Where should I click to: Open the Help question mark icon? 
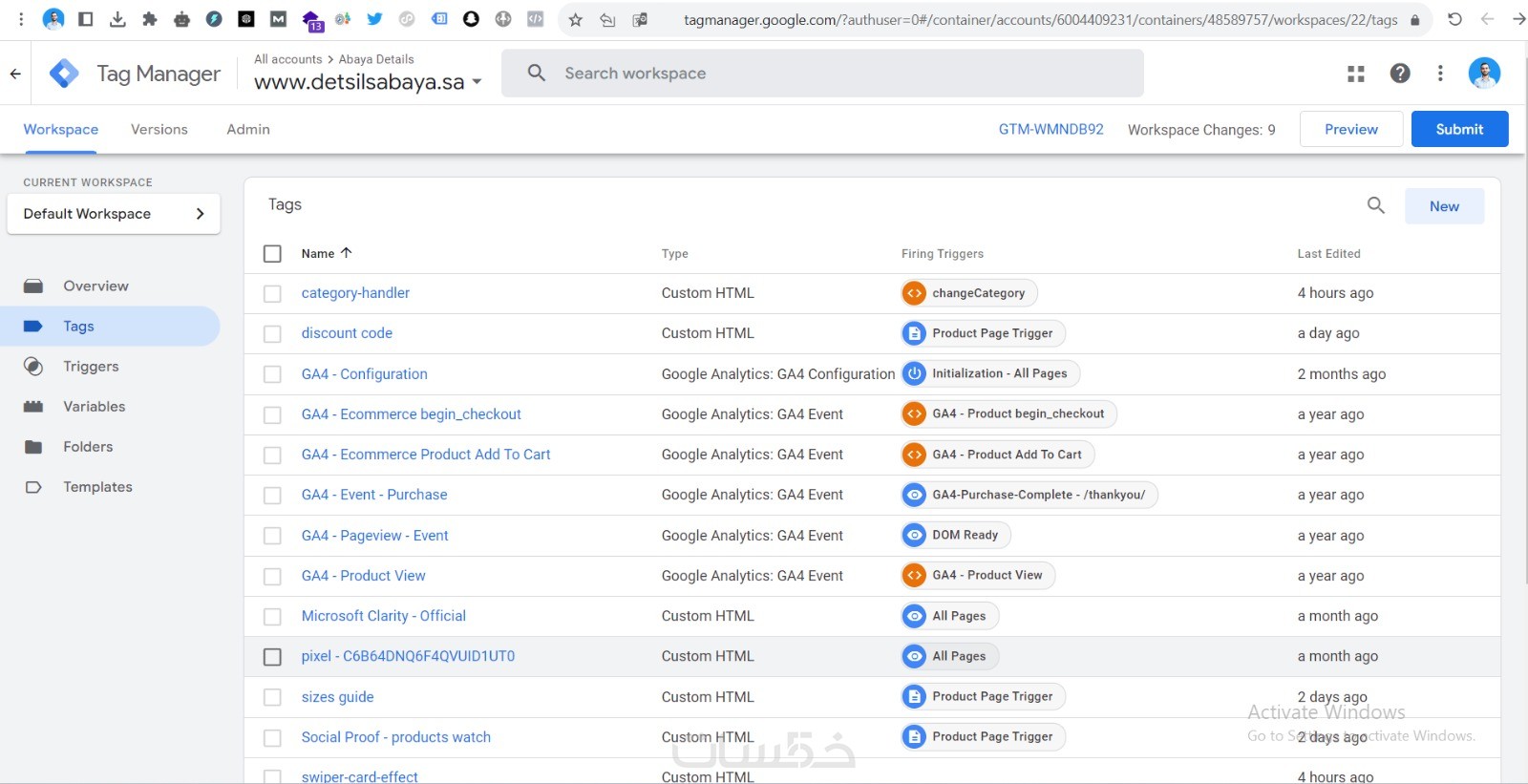tap(1400, 74)
